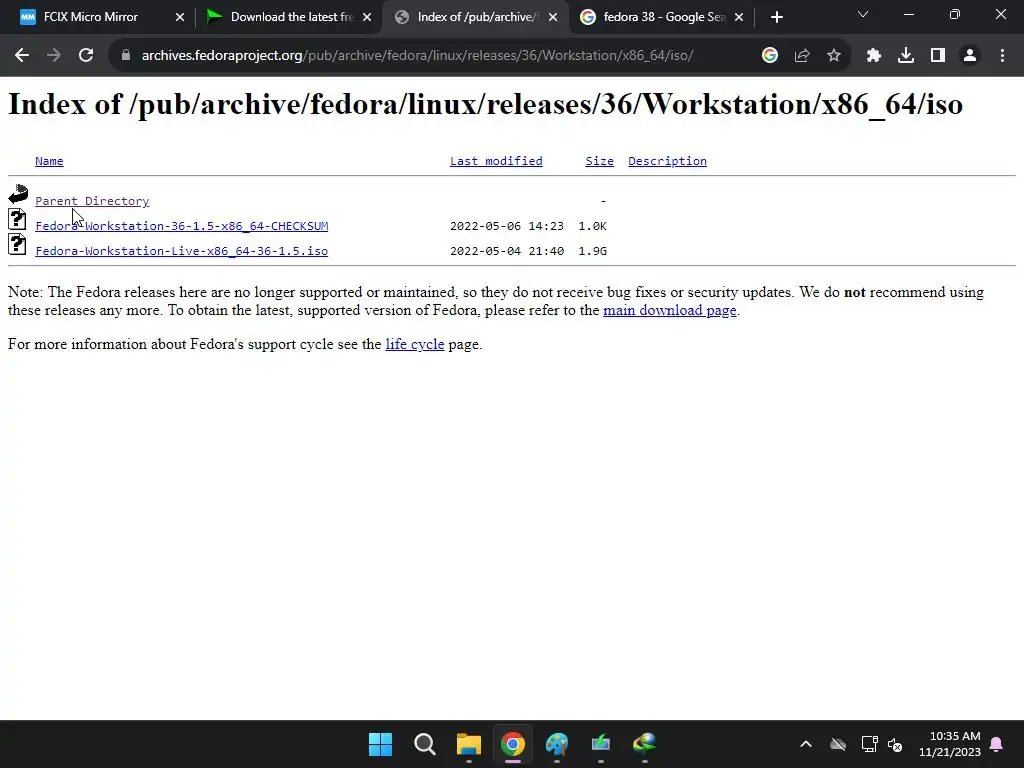Go back to the previous page
This screenshot has height=768, width=1024.
tap(22, 56)
